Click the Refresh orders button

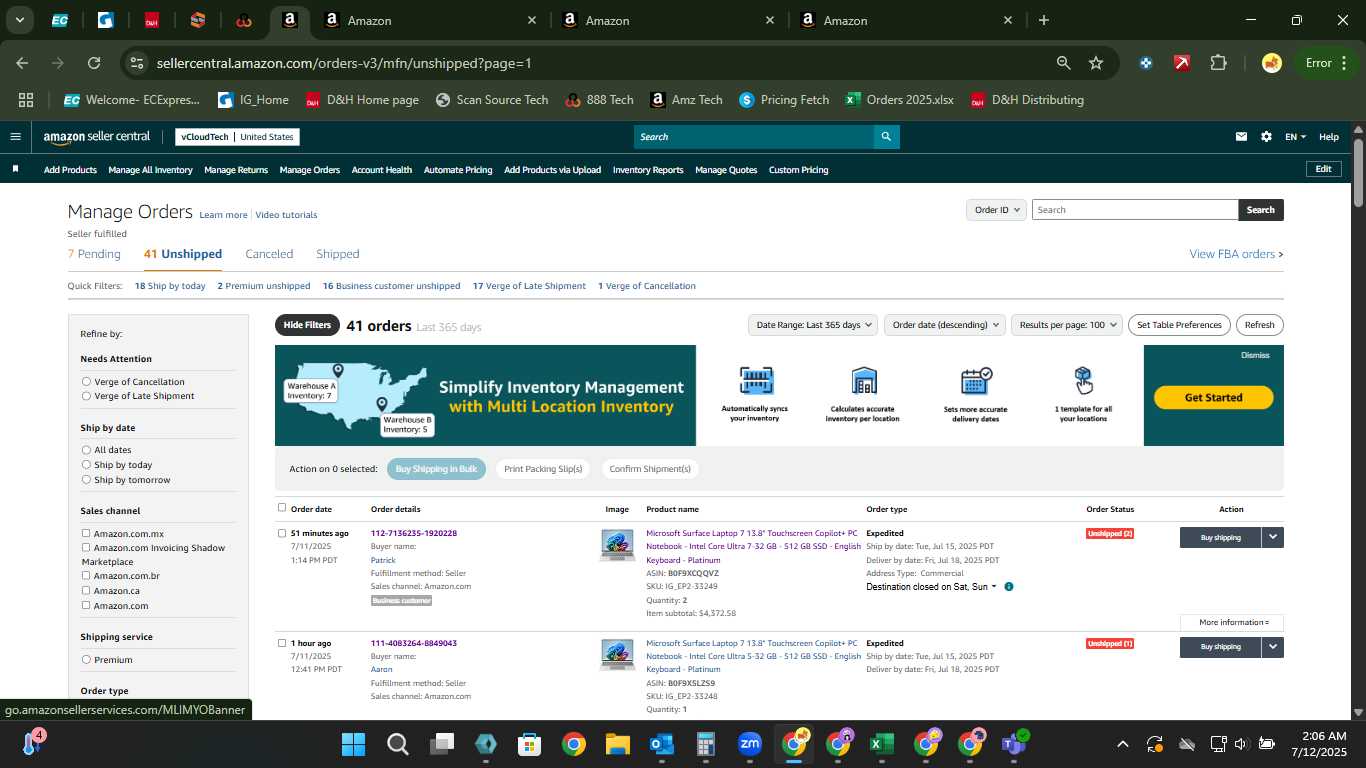click(1260, 325)
